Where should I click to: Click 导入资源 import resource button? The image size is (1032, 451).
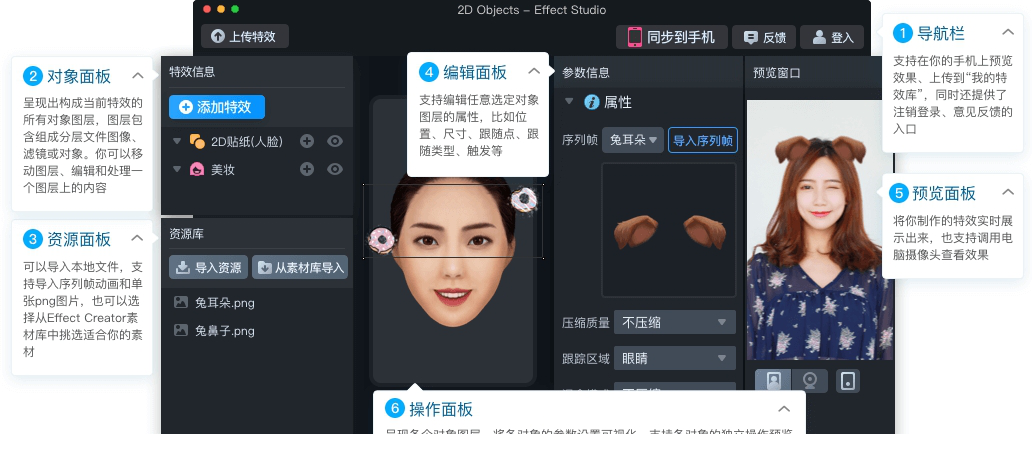coord(208,267)
